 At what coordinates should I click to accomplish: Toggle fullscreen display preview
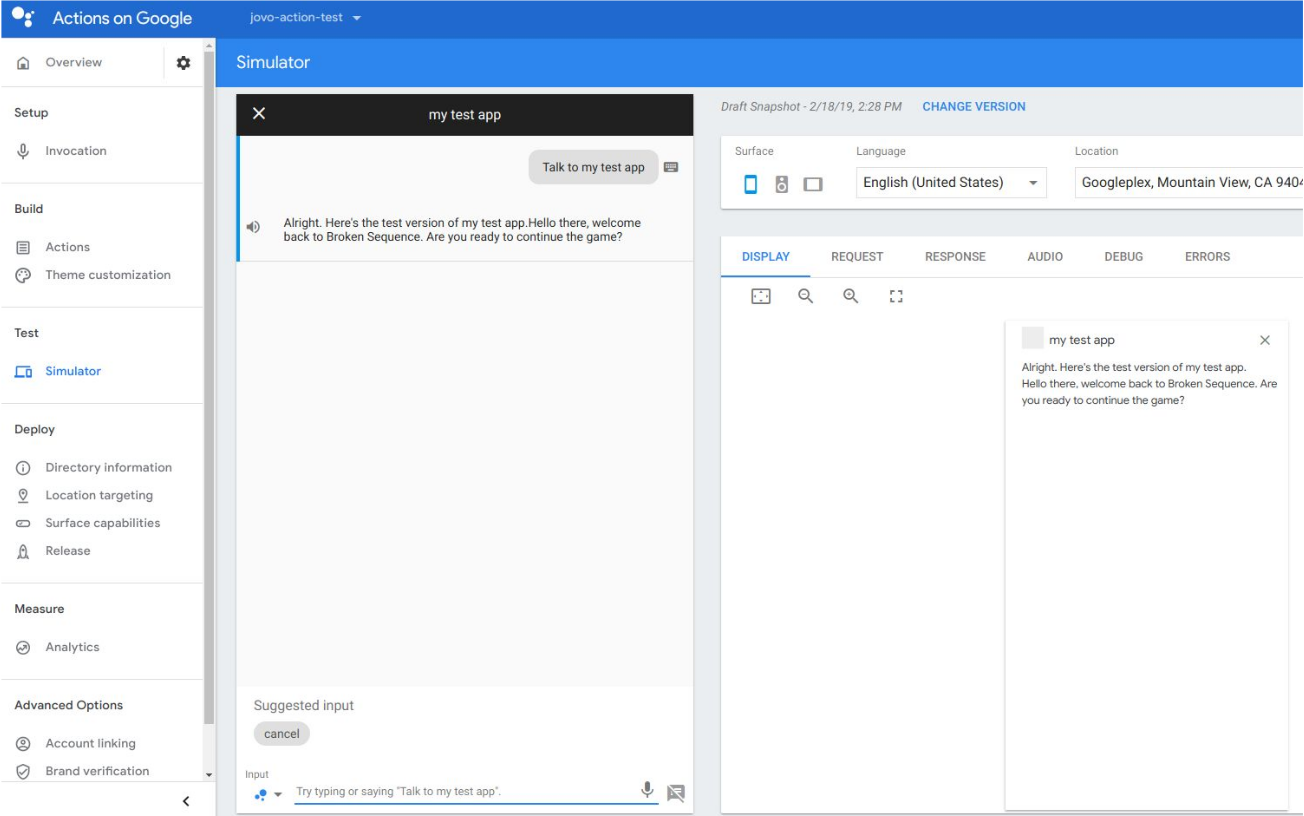click(x=896, y=296)
